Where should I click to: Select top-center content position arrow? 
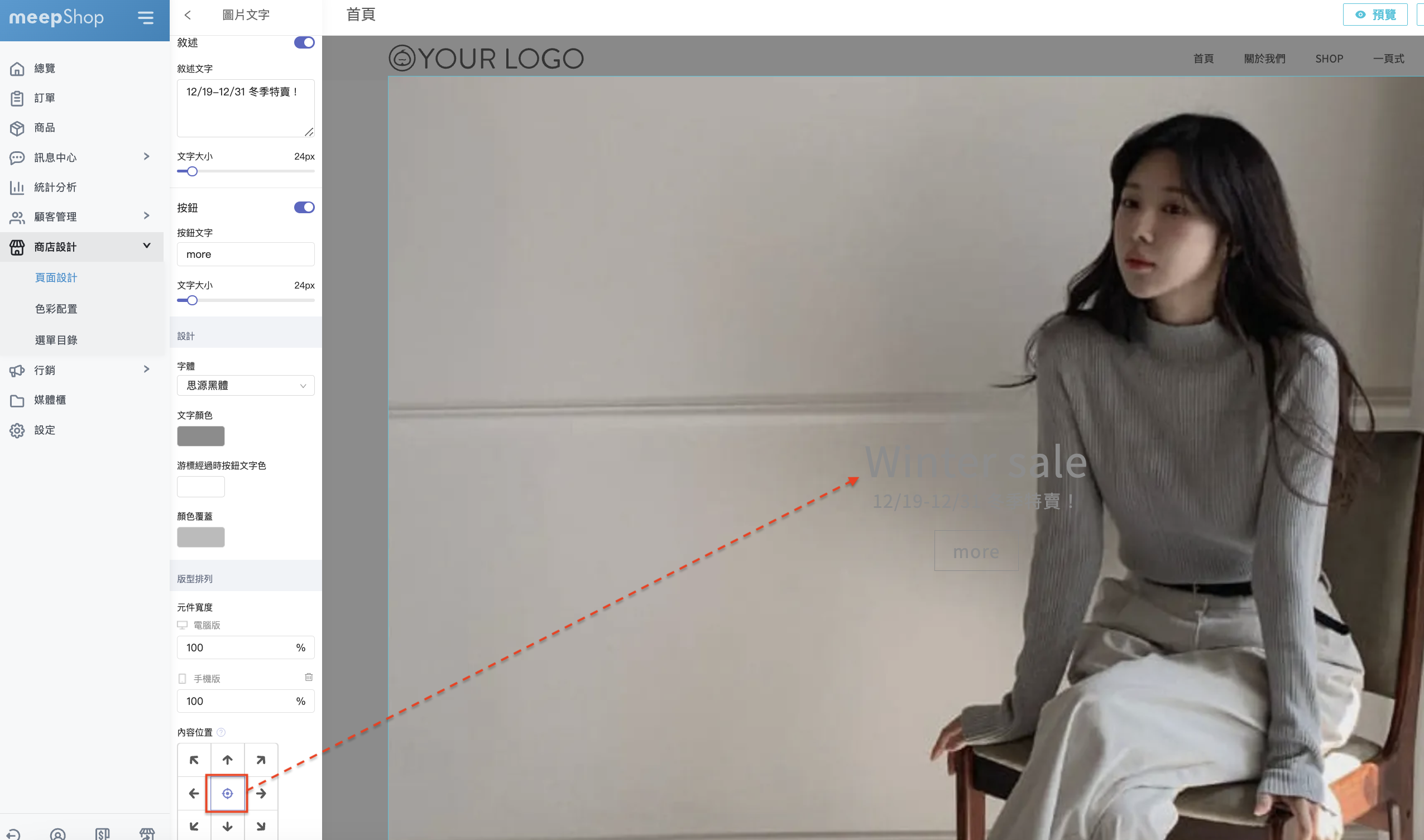pos(228,760)
